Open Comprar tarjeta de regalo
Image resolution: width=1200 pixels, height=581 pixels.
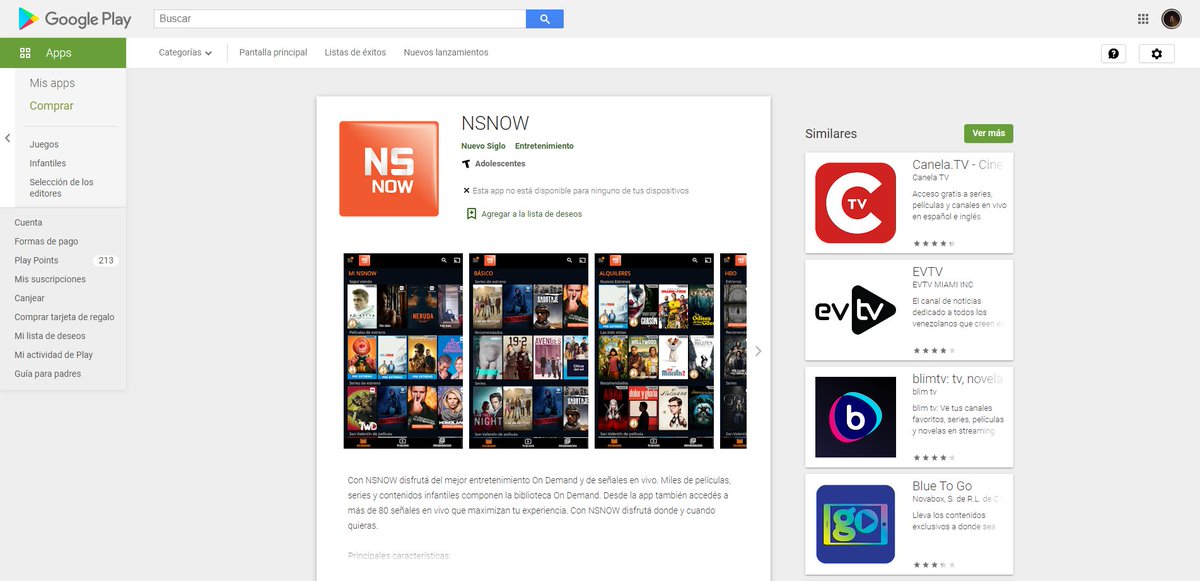tap(64, 317)
